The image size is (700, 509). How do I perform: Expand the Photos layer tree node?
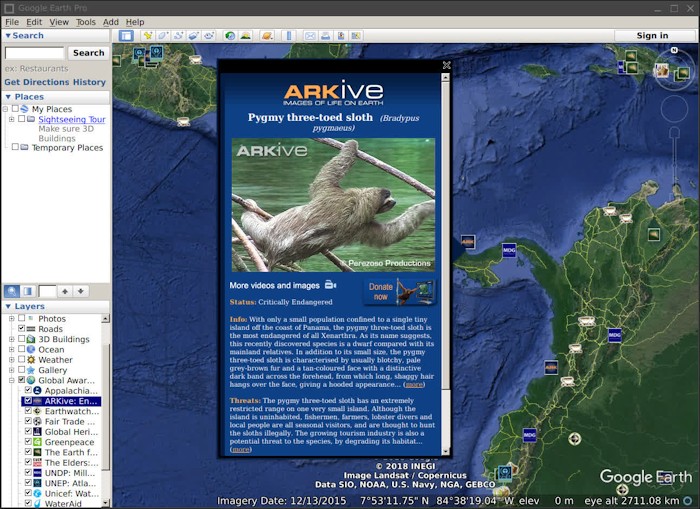(x=12, y=319)
